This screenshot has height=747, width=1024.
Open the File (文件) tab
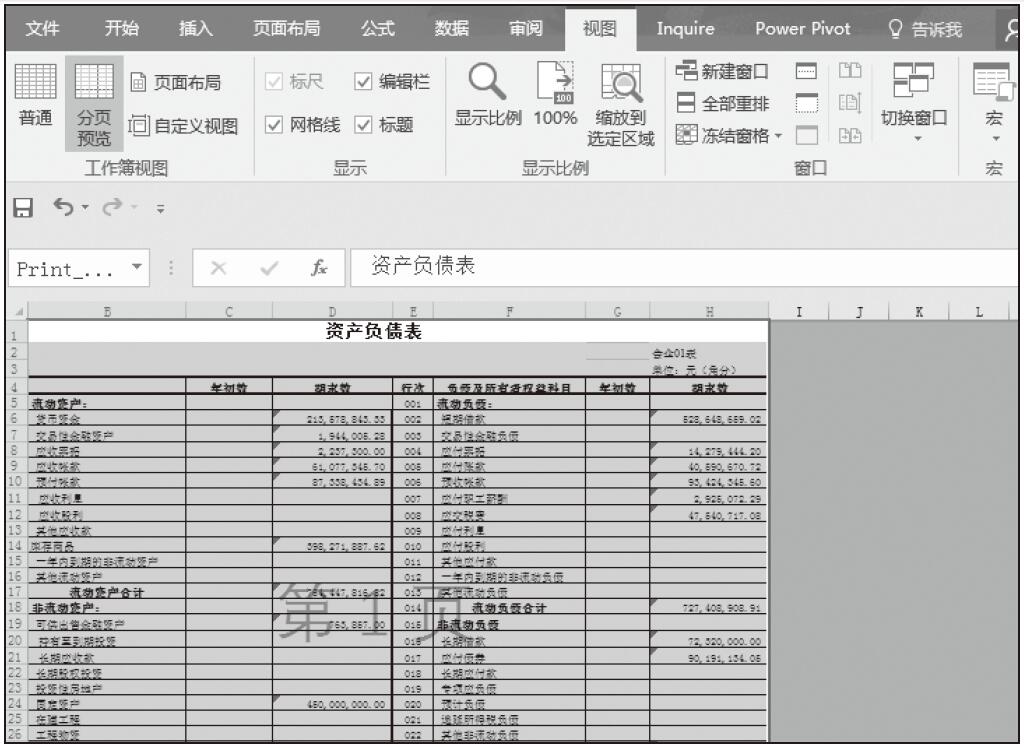point(42,29)
